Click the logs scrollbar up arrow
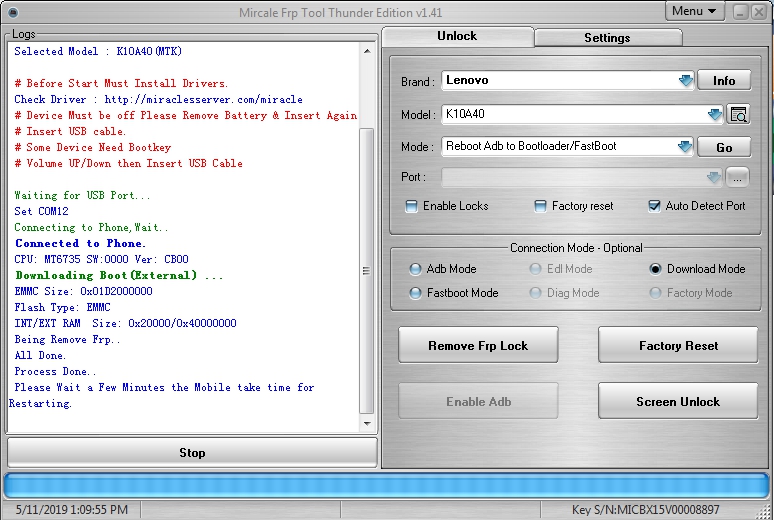Viewport: 774px width, 520px height. 367,51
